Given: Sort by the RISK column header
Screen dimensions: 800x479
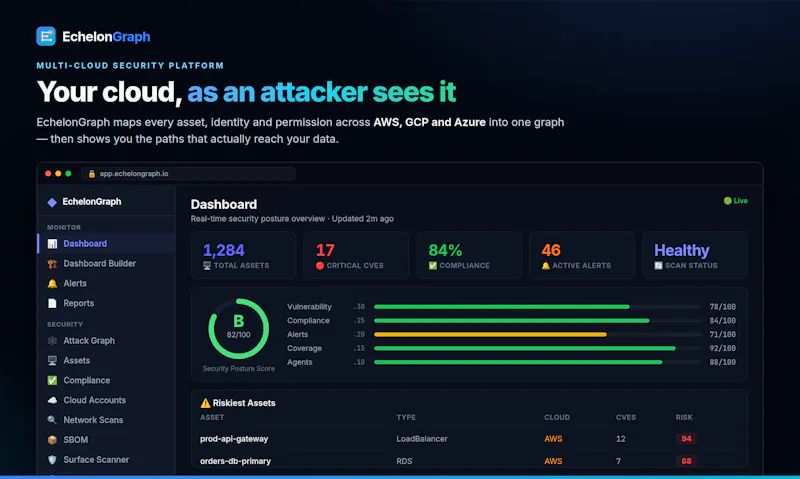Looking at the screenshot, I should [x=684, y=417].
